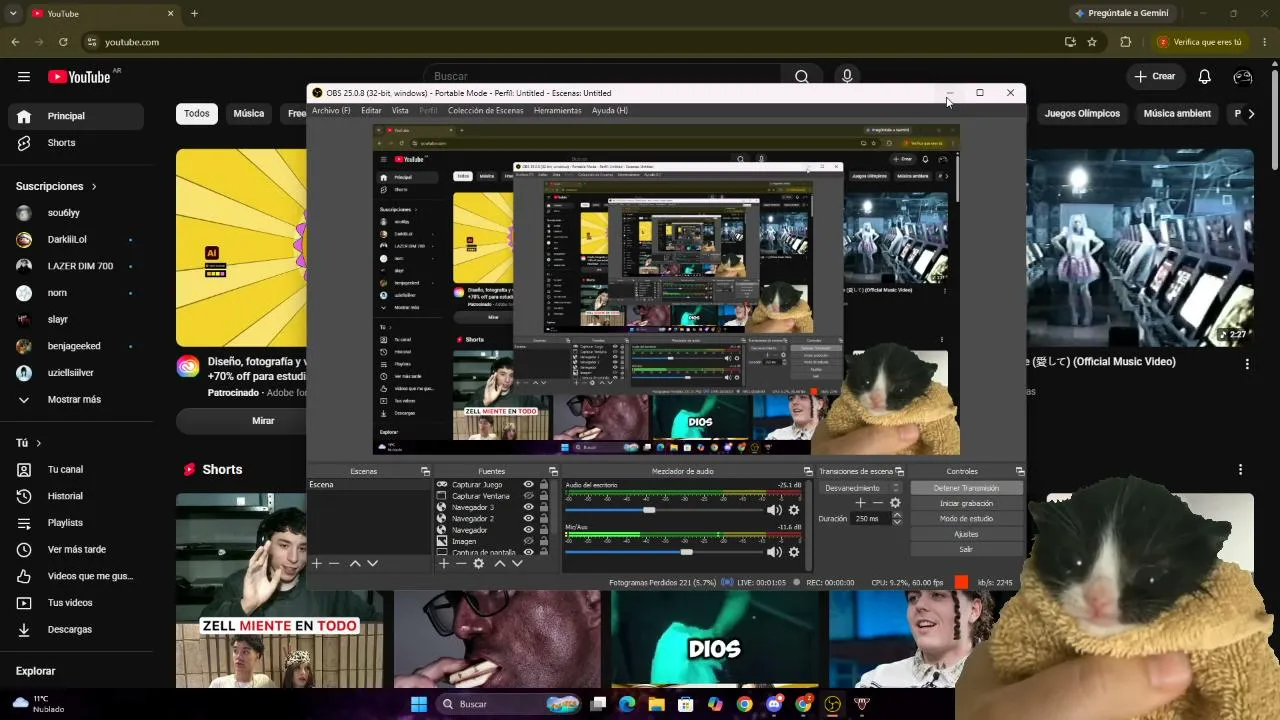Expand Mostrar más in subscriptions list
Screen dimensions: 1280x720
coord(72,400)
